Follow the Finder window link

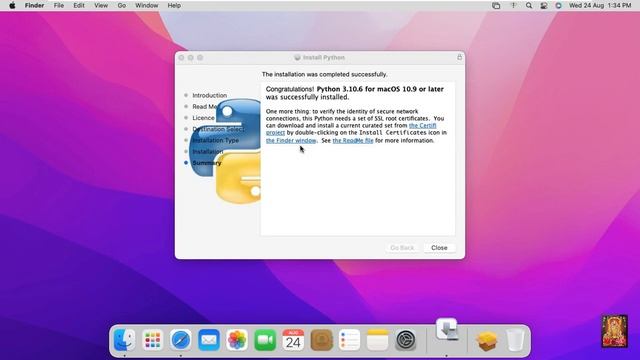point(291,140)
